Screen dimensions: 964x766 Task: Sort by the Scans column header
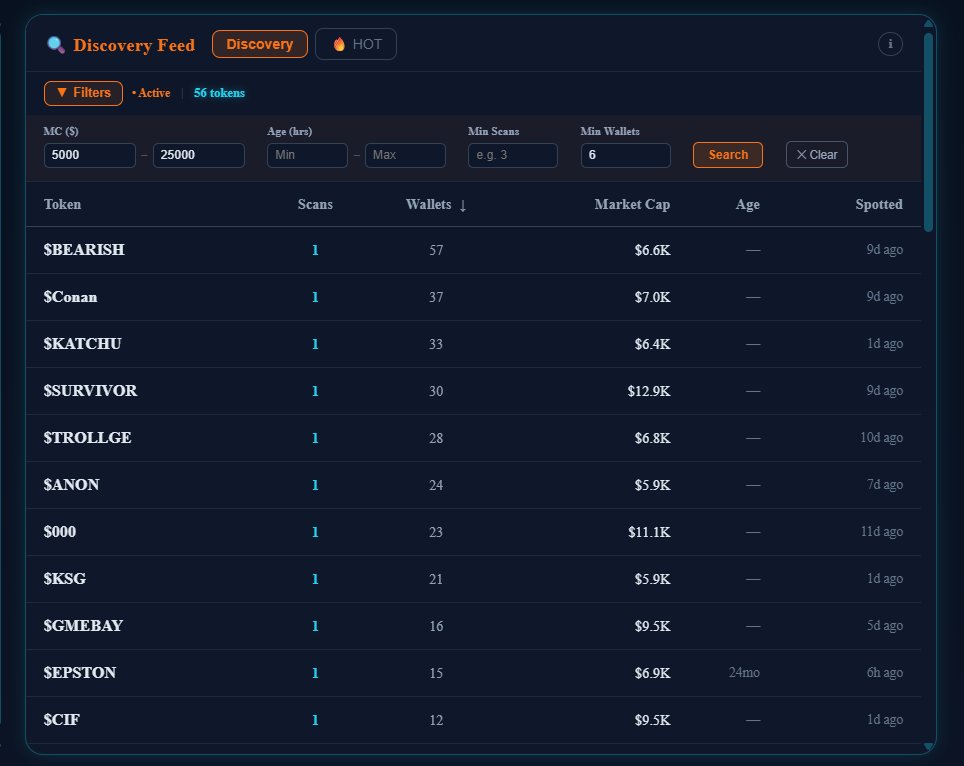[315, 205]
